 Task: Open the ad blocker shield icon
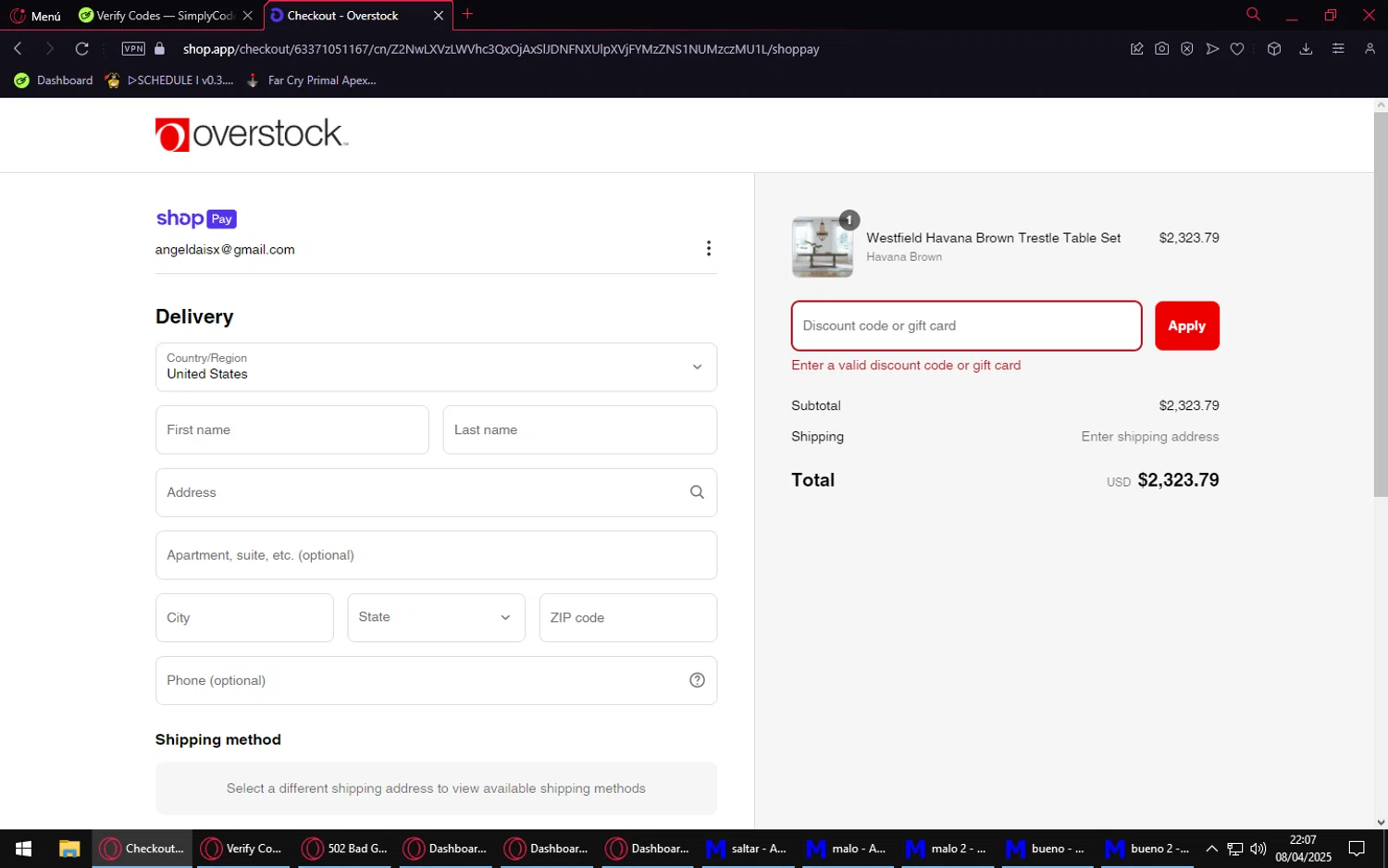1186,49
